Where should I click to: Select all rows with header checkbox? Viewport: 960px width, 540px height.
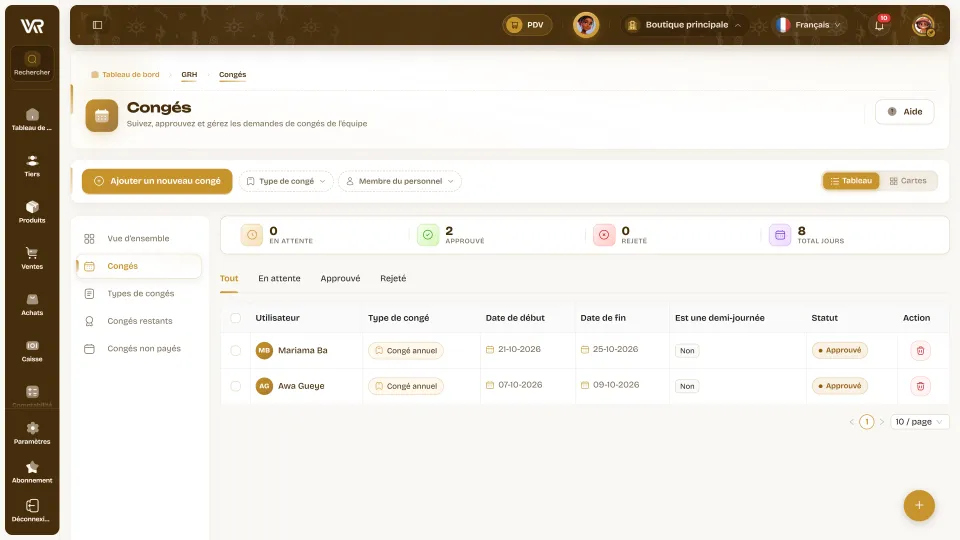point(236,318)
